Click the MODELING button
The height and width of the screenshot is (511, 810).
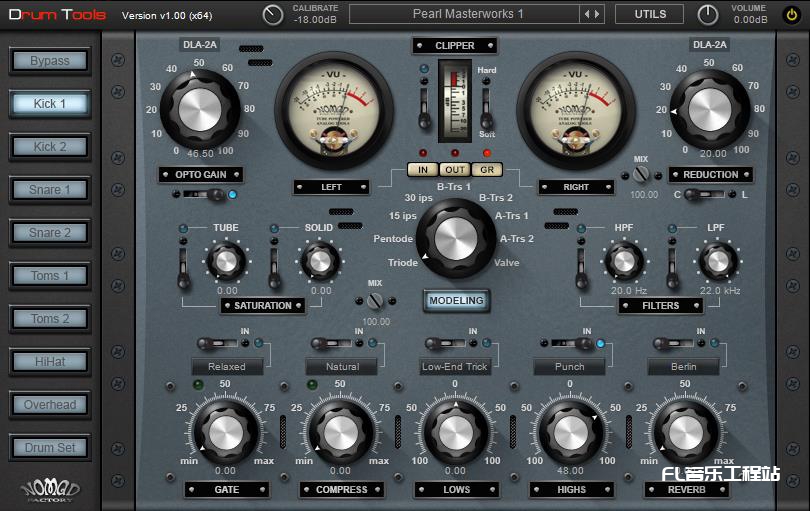click(x=456, y=301)
